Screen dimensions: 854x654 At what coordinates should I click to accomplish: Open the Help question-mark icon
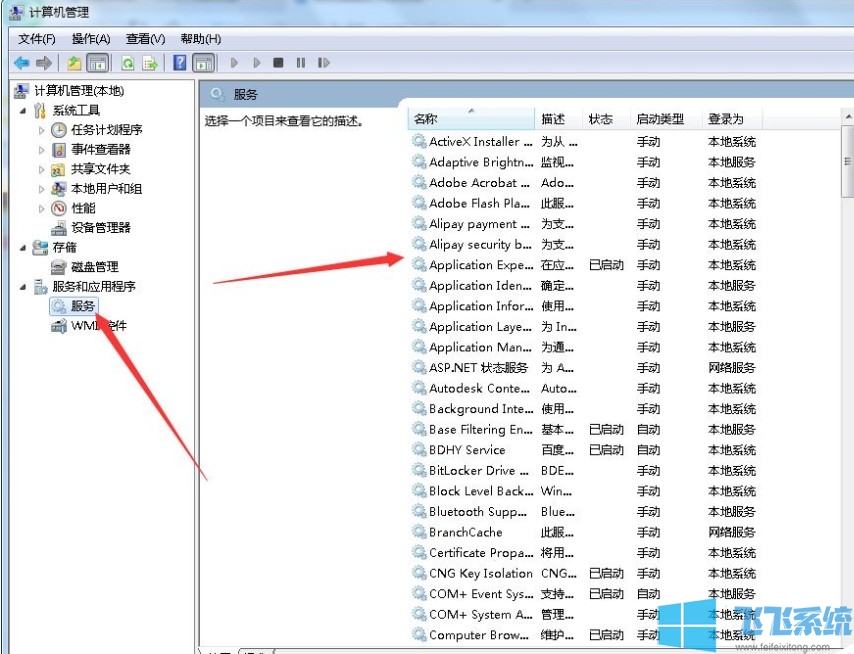(181, 62)
